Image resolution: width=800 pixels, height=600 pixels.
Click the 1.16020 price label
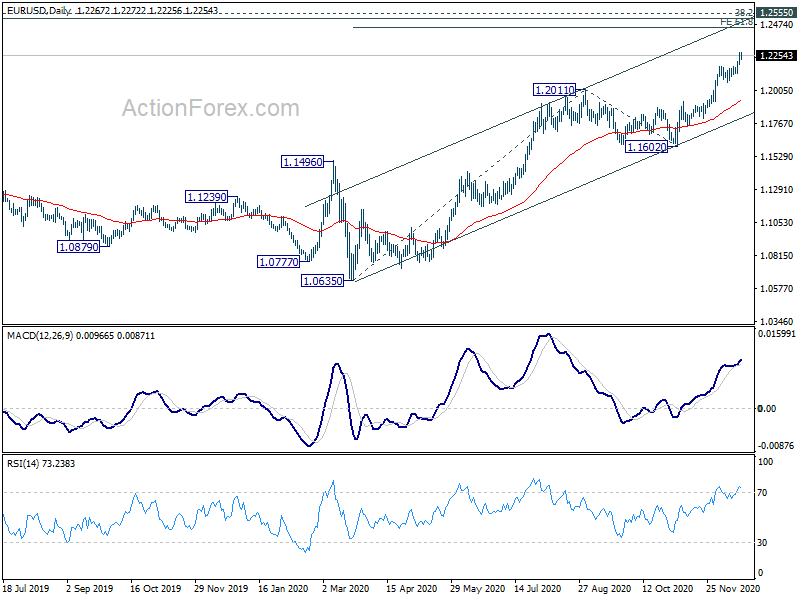coord(646,147)
